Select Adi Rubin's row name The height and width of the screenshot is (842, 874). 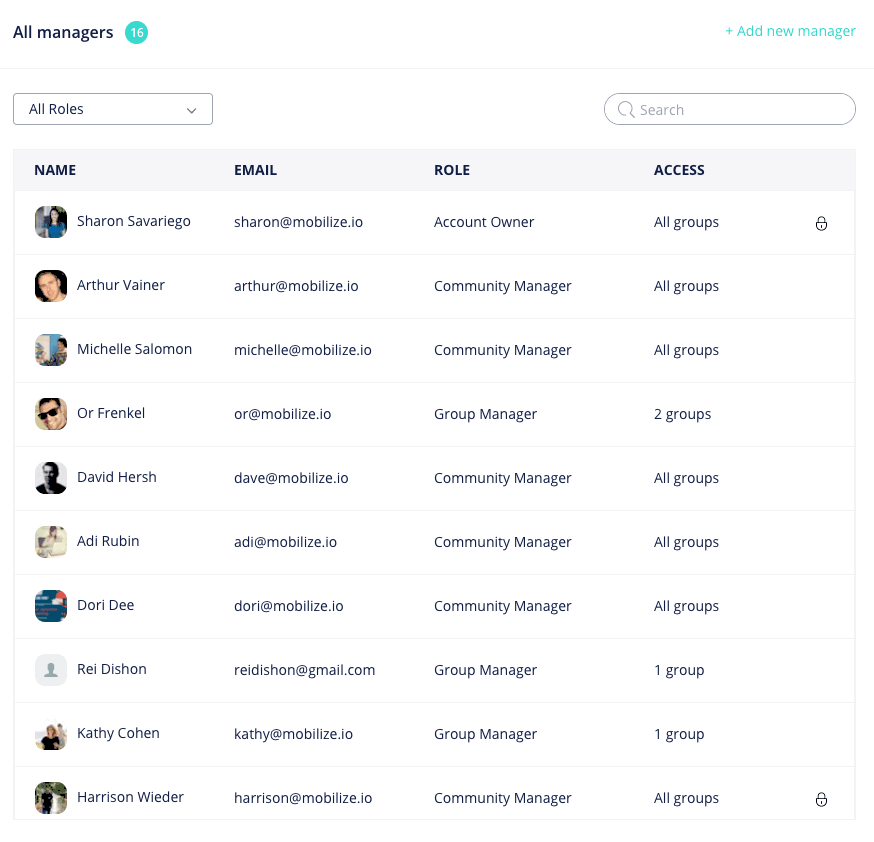(108, 541)
